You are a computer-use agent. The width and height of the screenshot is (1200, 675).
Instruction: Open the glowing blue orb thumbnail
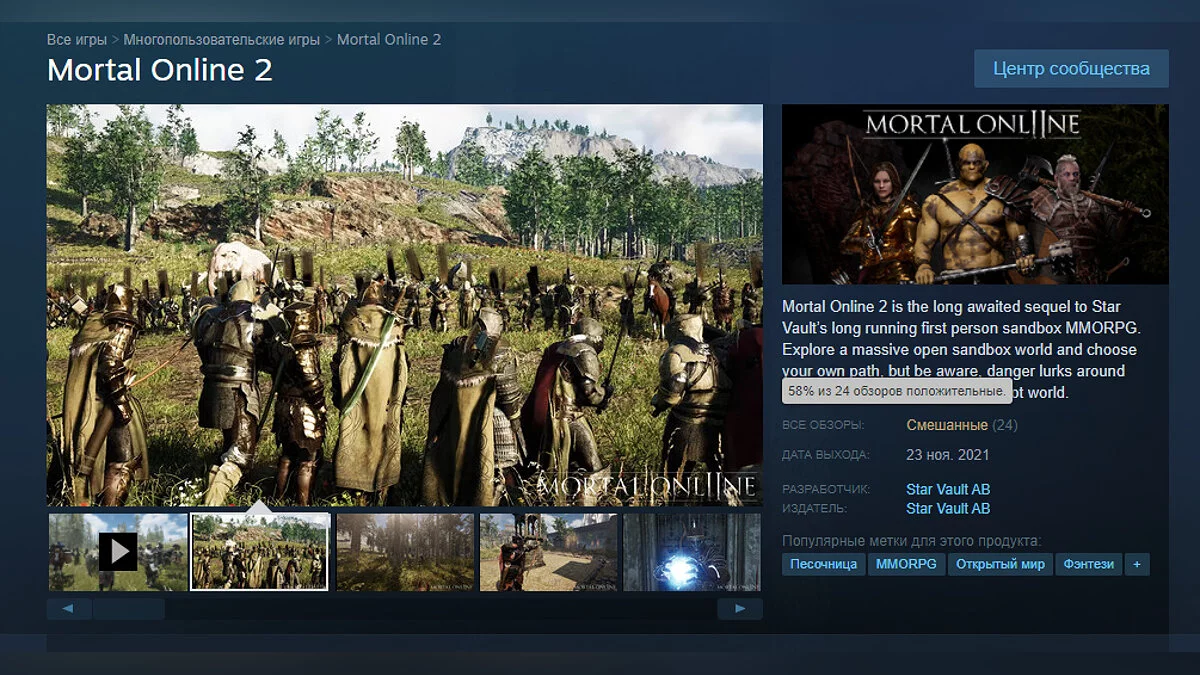(x=692, y=552)
